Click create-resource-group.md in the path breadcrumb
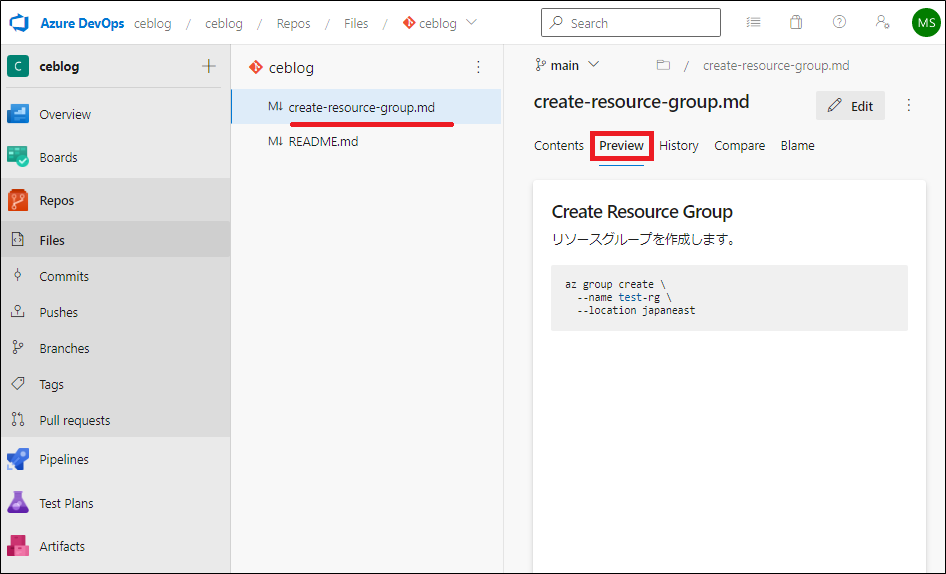Viewport: 946px width, 574px height. 776,65
